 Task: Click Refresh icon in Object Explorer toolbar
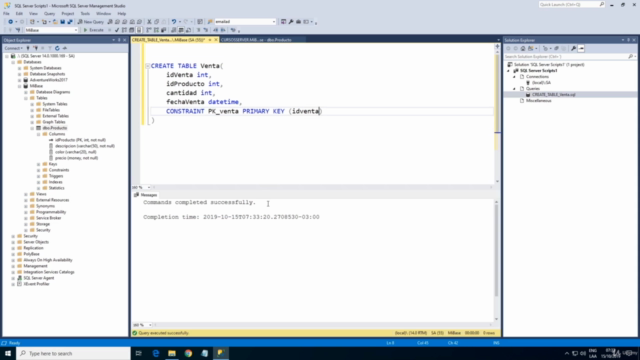coord(57,48)
